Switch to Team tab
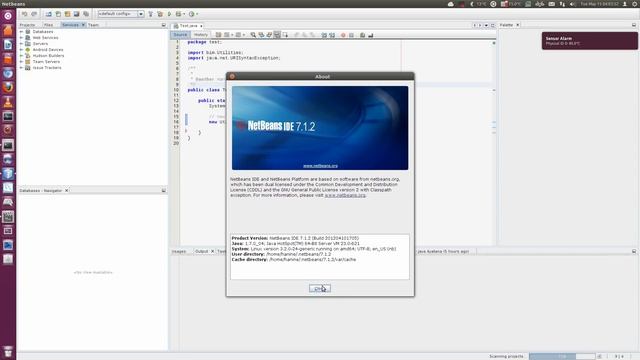Screen dimensions: 640x360 pyautogui.click(x=93, y=25)
